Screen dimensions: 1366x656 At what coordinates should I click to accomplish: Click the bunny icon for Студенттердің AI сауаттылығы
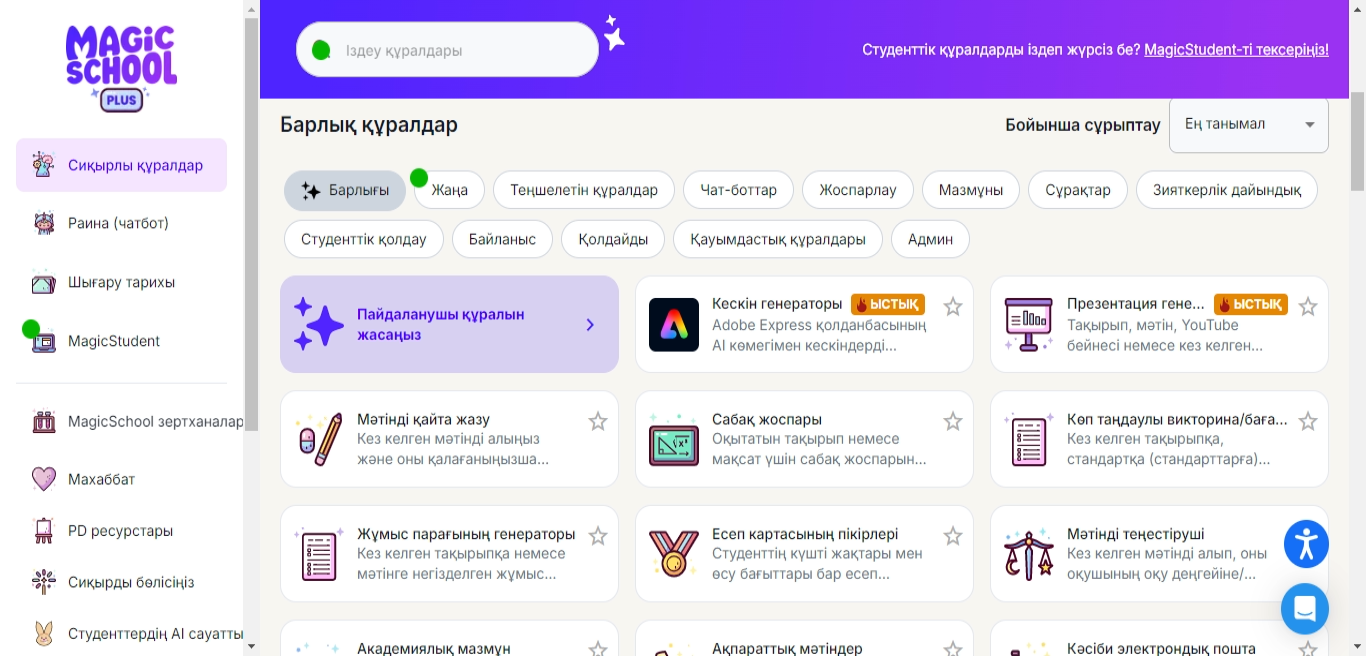click(43, 634)
